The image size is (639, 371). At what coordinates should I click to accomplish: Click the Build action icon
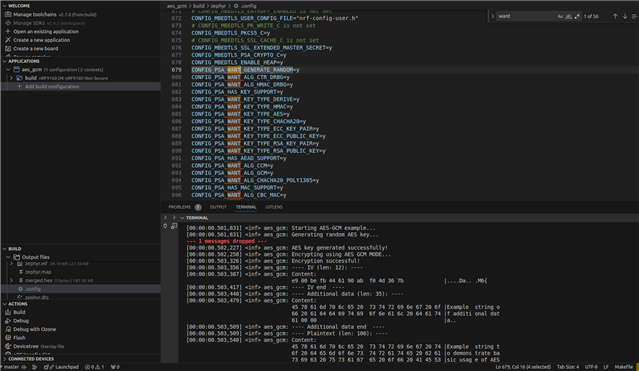[x=8, y=312]
